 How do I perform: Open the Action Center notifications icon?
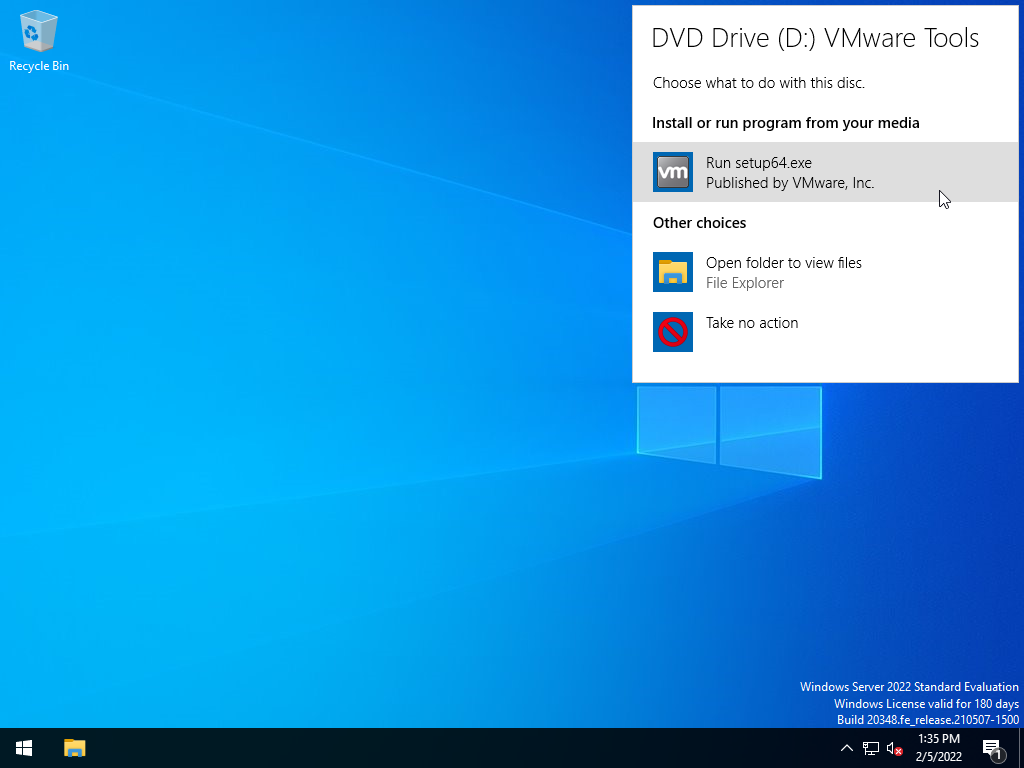993,748
